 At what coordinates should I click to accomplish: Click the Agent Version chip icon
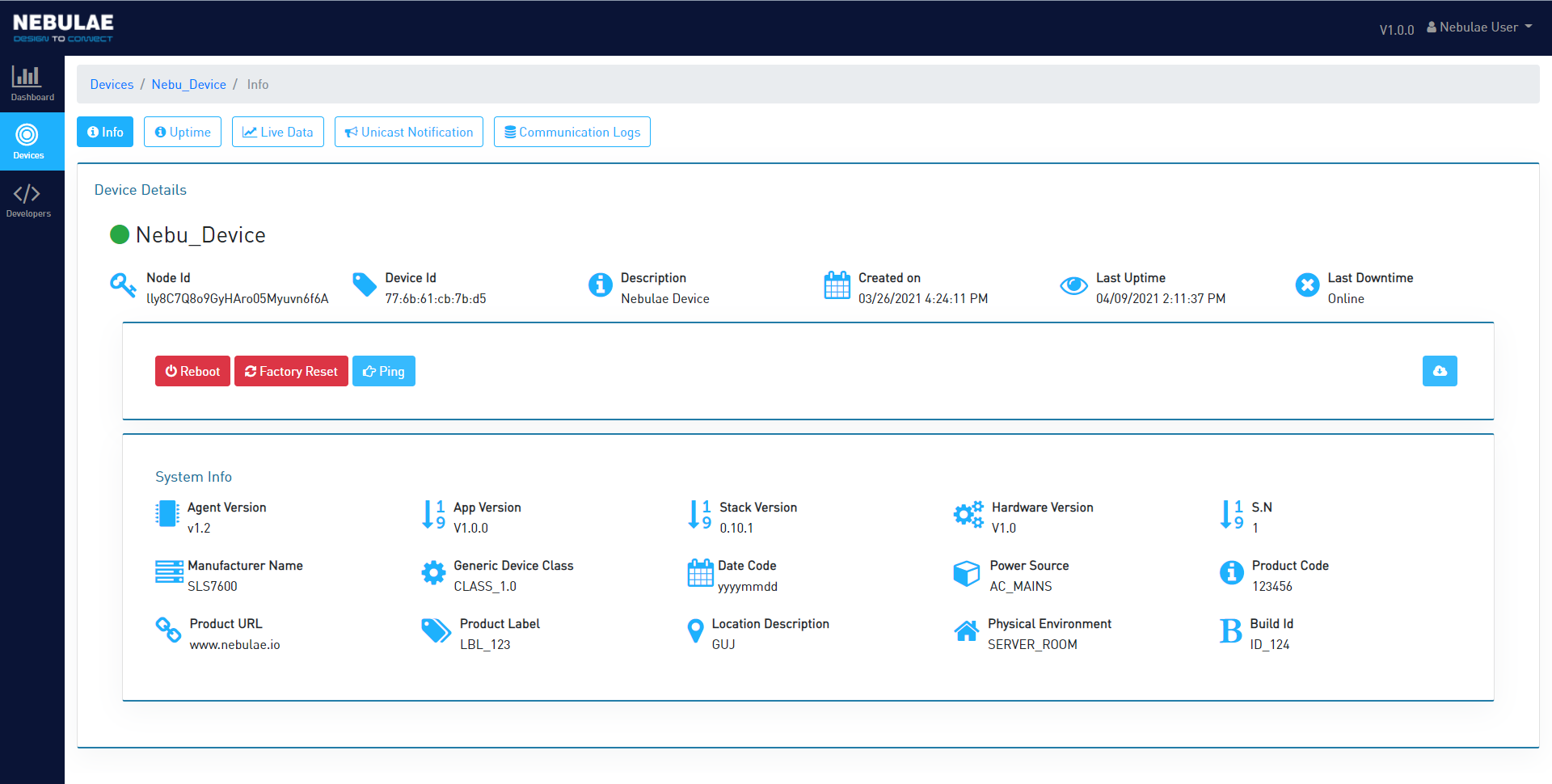click(167, 513)
